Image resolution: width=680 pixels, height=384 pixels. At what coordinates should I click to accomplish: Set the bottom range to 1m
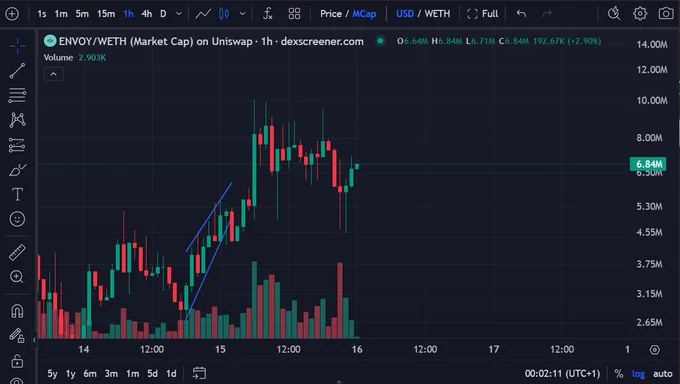pyautogui.click(x=133, y=374)
